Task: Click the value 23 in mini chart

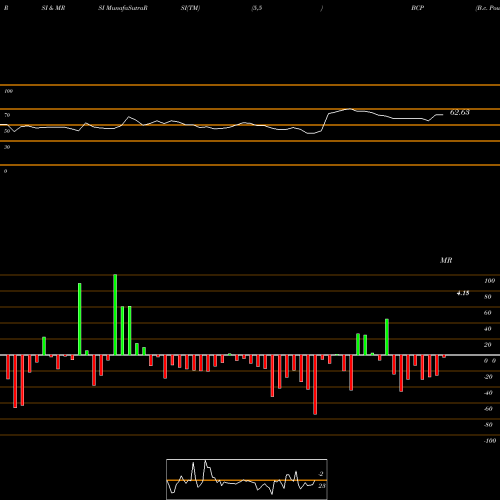Action: click(x=322, y=486)
